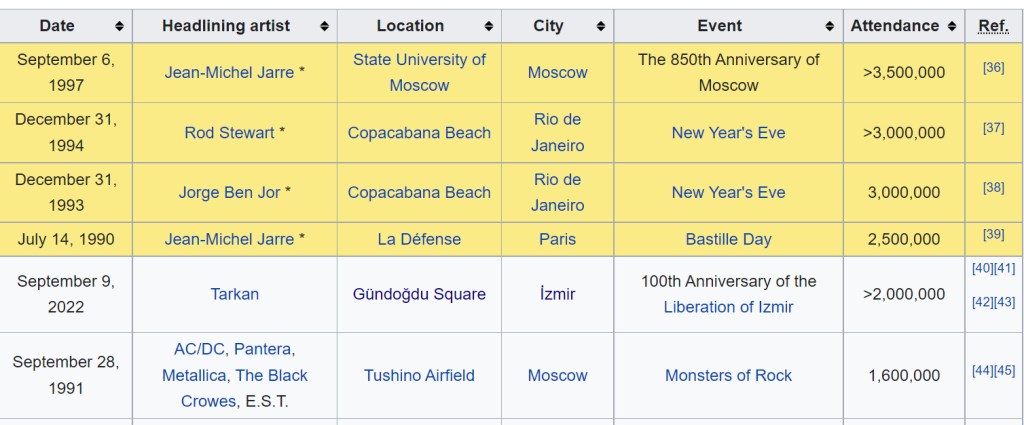Sort by Attendance arrows icon
The height and width of the screenshot is (425, 1024).
point(951,26)
